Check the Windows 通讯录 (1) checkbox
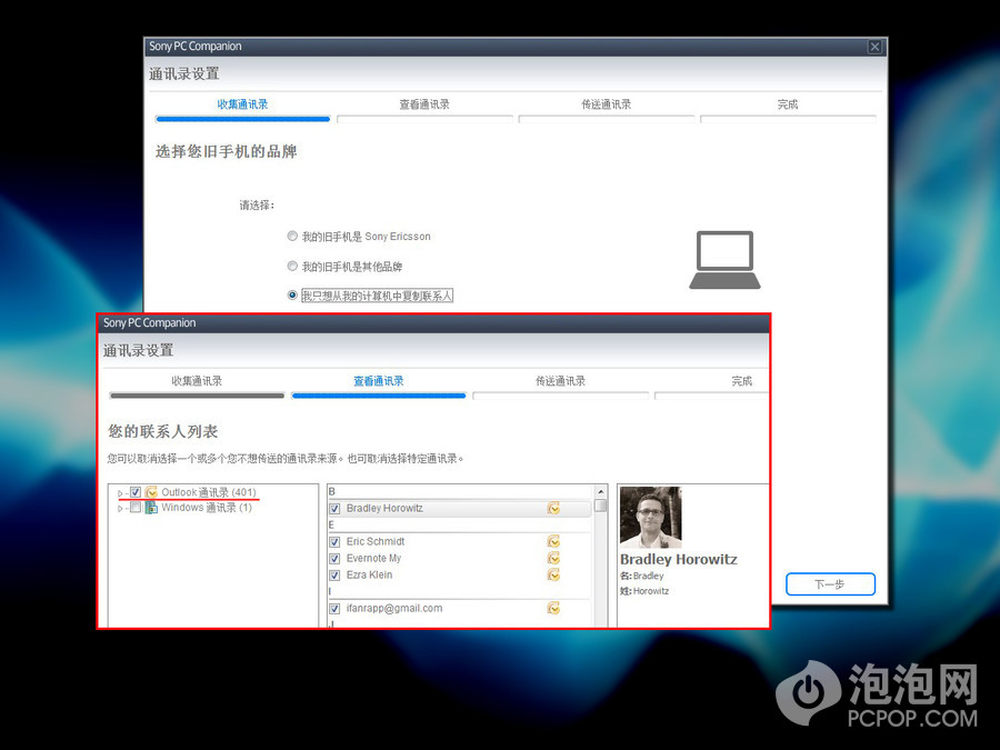The height and width of the screenshot is (750, 1000). (135, 508)
